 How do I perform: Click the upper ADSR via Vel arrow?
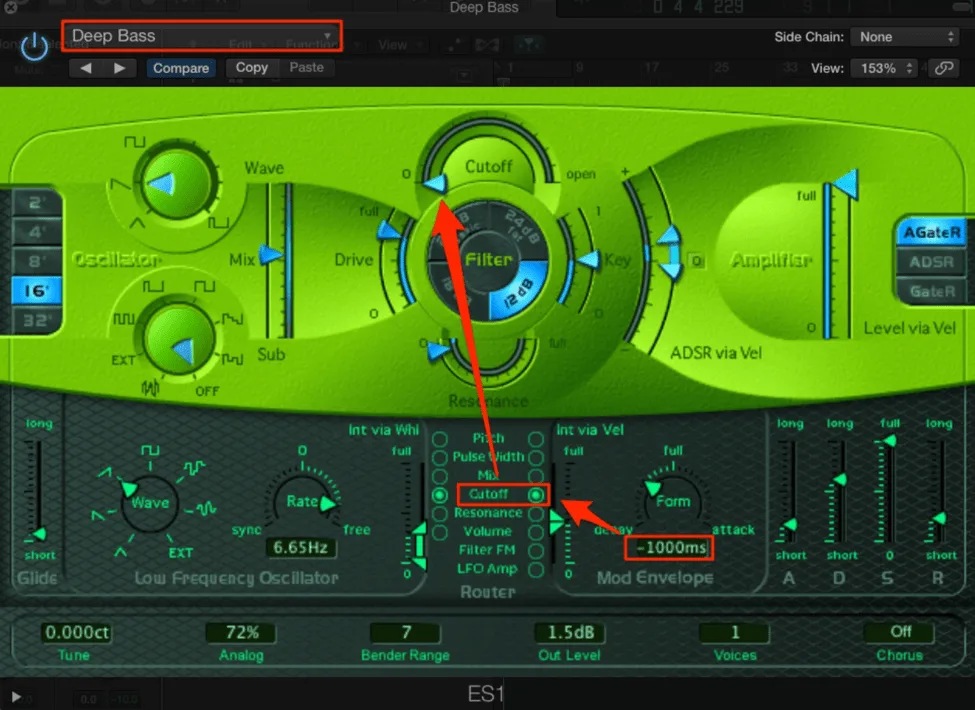click(670, 235)
